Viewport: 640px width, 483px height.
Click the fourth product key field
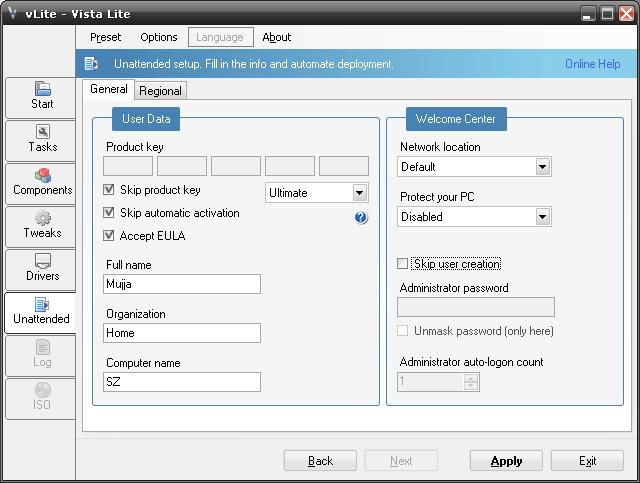pyautogui.click(x=290, y=166)
